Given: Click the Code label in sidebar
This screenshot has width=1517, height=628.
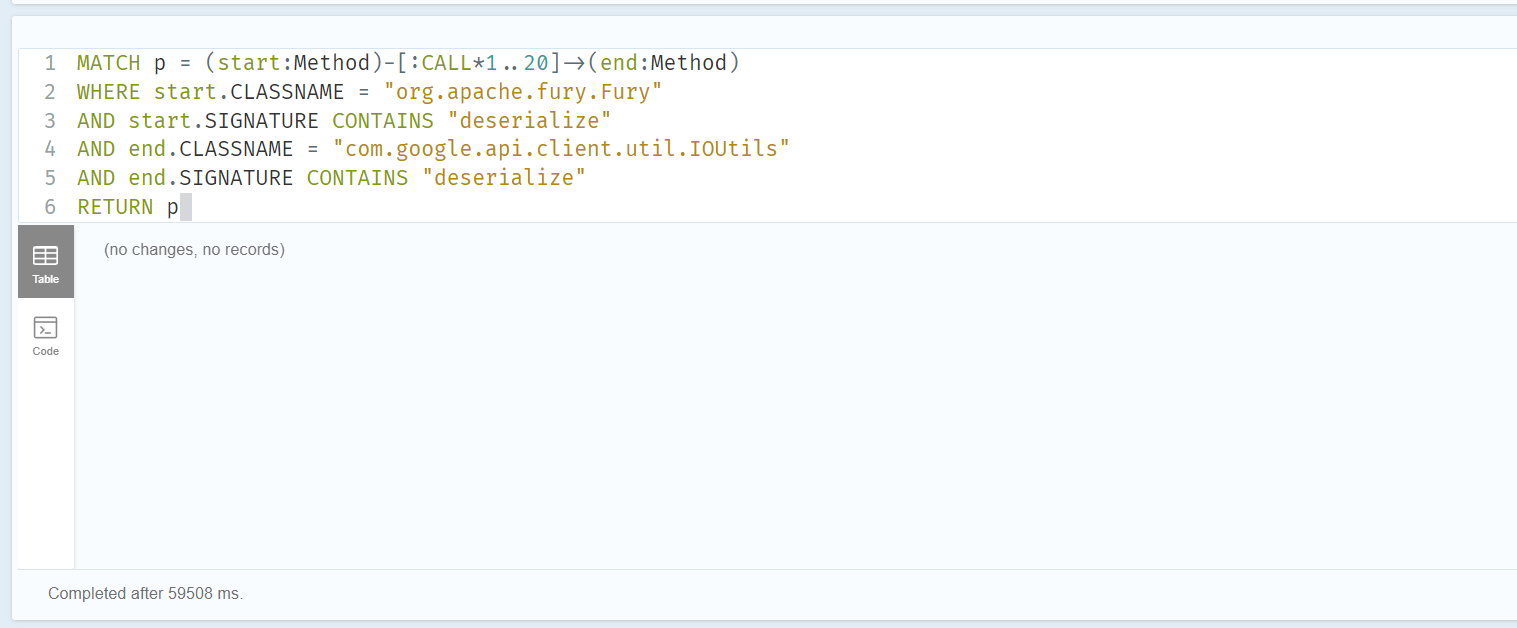Looking at the screenshot, I should coord(46,351).
